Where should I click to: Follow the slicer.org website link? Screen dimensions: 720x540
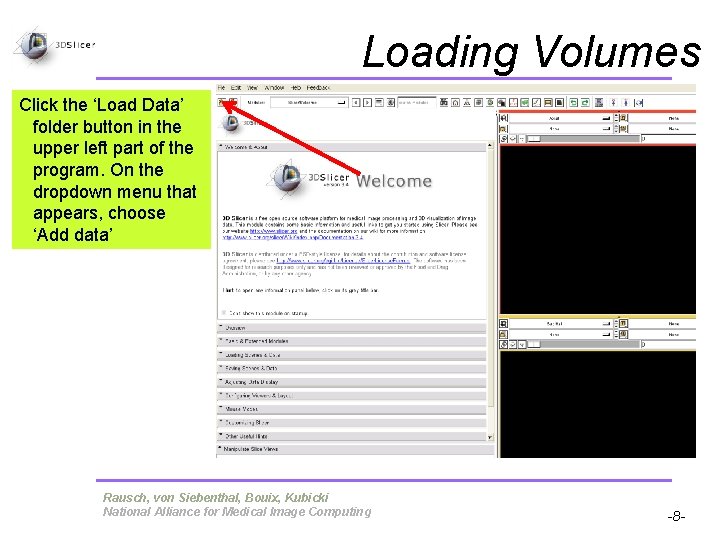tap(273, 231)
